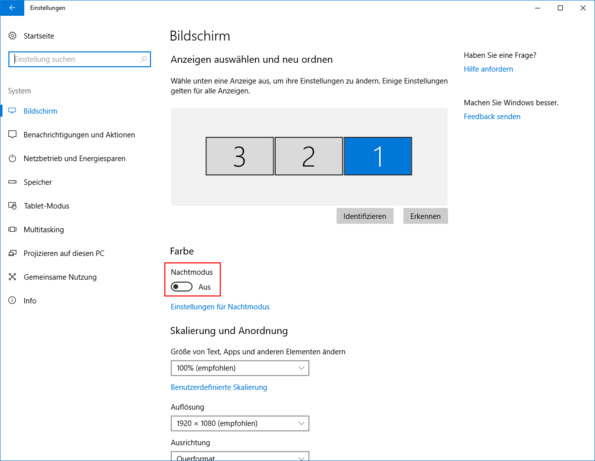Focus the Einstellung suchen search field
The image size is (595, 461).
pos(79,59)
